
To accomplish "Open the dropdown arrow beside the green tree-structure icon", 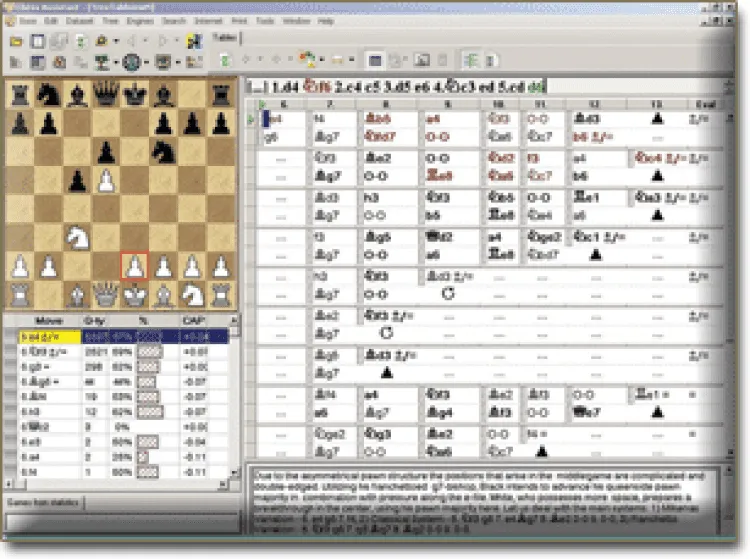I will pos(116,62).
